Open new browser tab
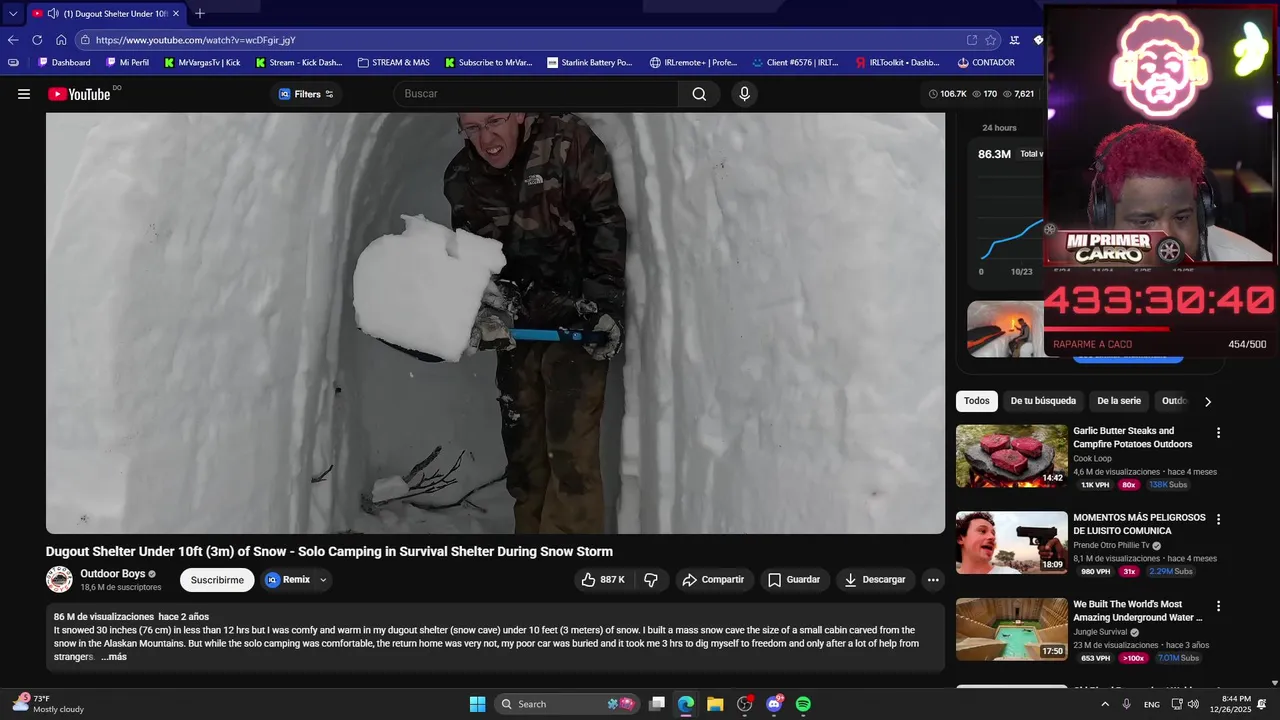Viewport: 1280px width, 720px height. pos(200,13)
